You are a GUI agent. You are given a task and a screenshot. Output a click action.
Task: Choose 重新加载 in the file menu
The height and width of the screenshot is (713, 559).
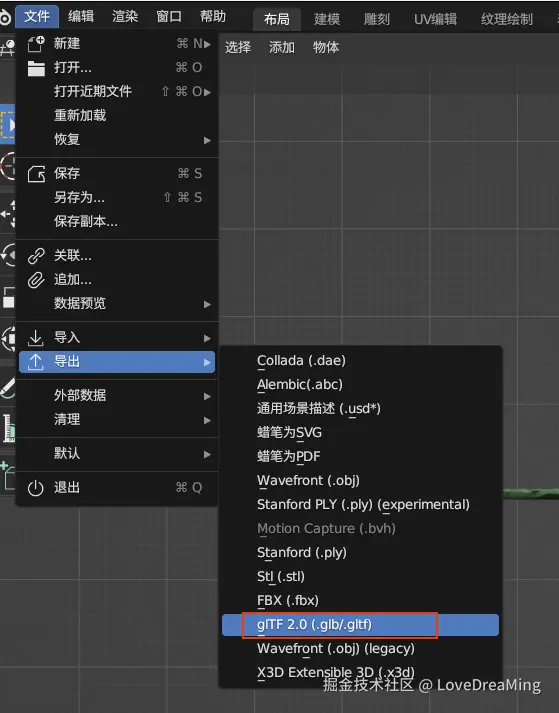(117, 115)
